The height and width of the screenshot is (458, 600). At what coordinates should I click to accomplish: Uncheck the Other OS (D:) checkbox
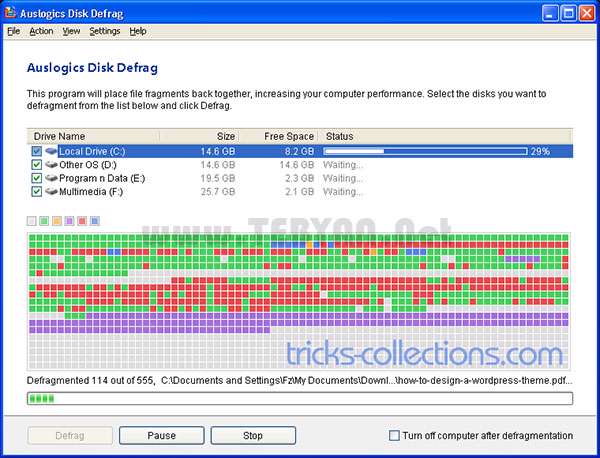tap(37, 165)
